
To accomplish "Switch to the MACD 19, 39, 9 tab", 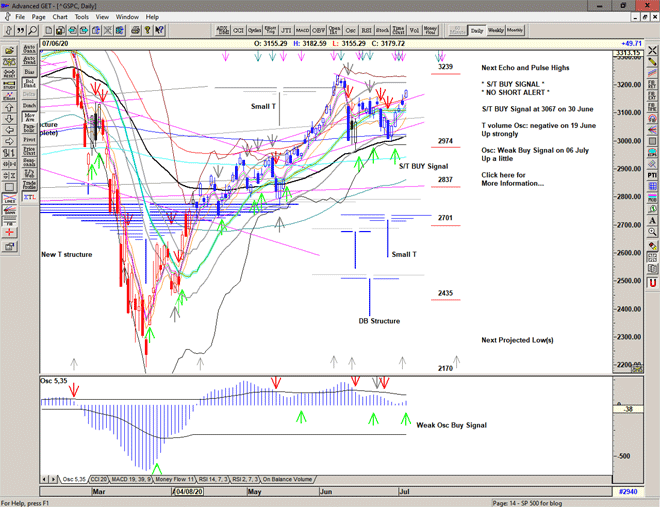I will (132, 480).
